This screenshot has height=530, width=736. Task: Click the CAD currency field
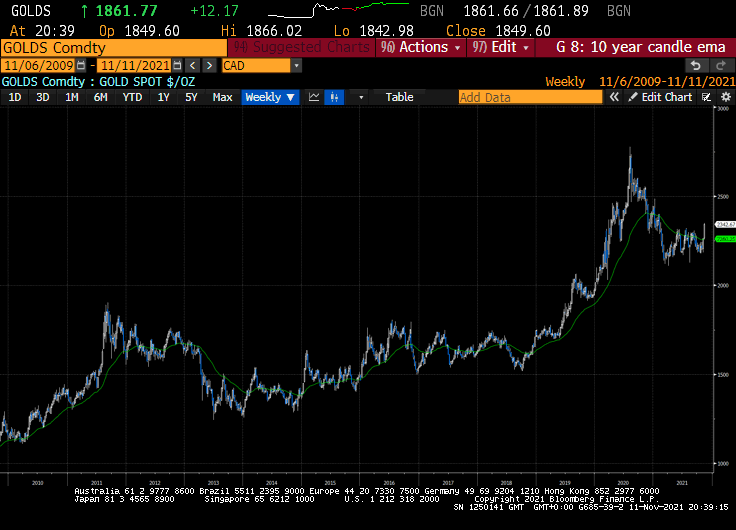click(256, 65)
